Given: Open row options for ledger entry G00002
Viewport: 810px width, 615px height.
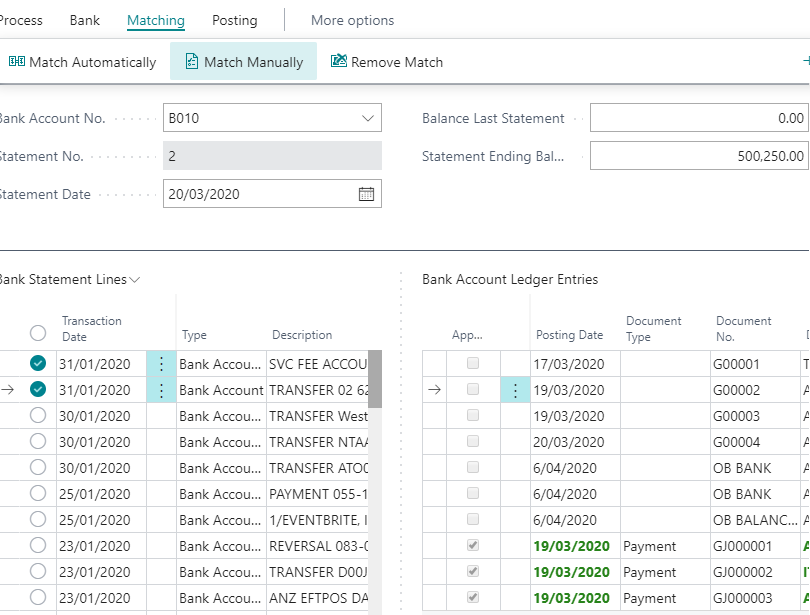Looking at the screenshot, I should tap(515, 390).
